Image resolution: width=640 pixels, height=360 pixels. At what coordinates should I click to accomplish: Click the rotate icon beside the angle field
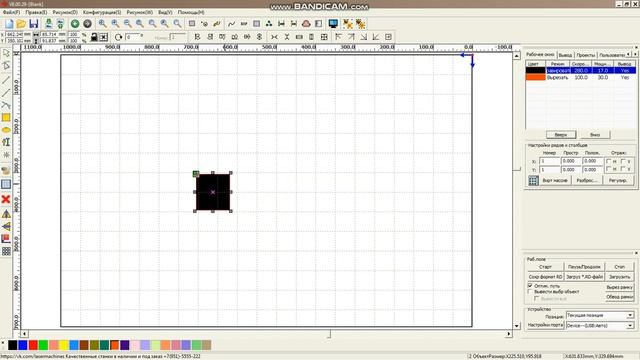(118, 37)
